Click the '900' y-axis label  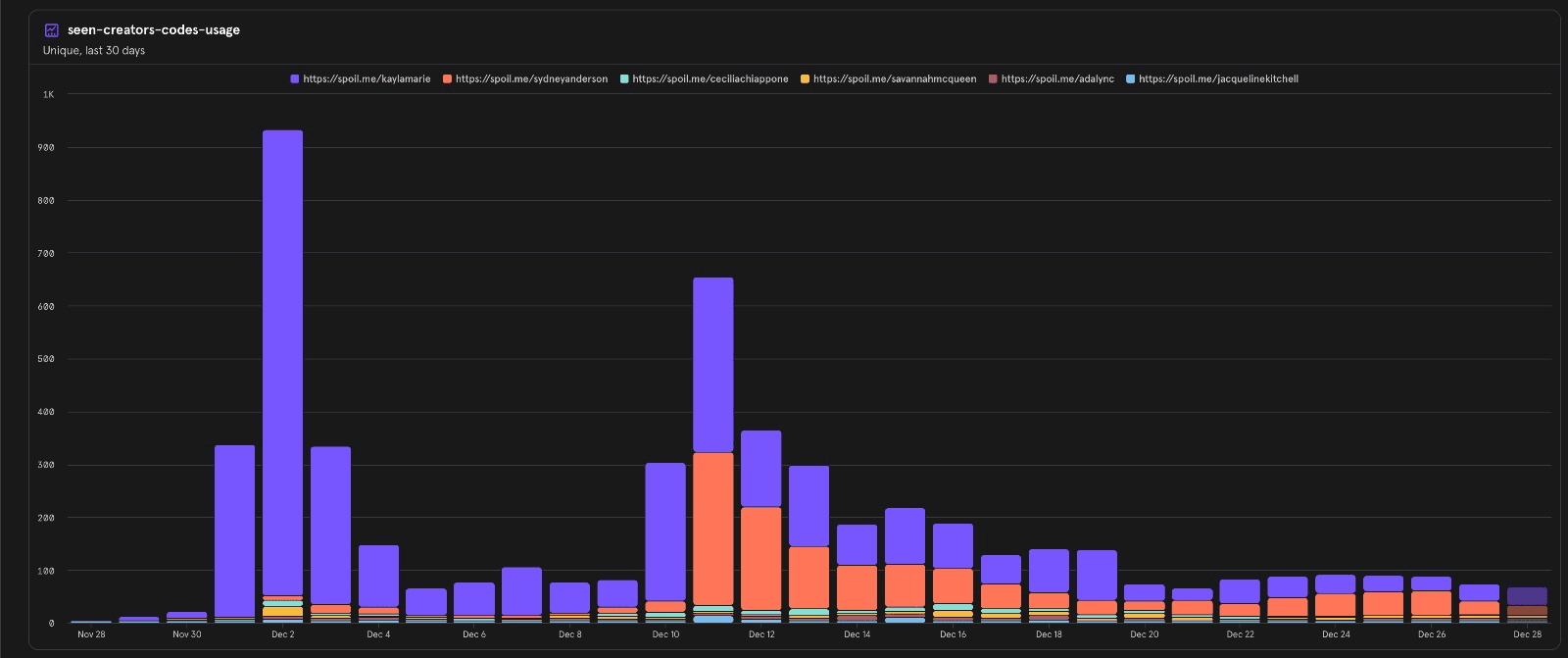pyautogui.click(x=46, y=148)
